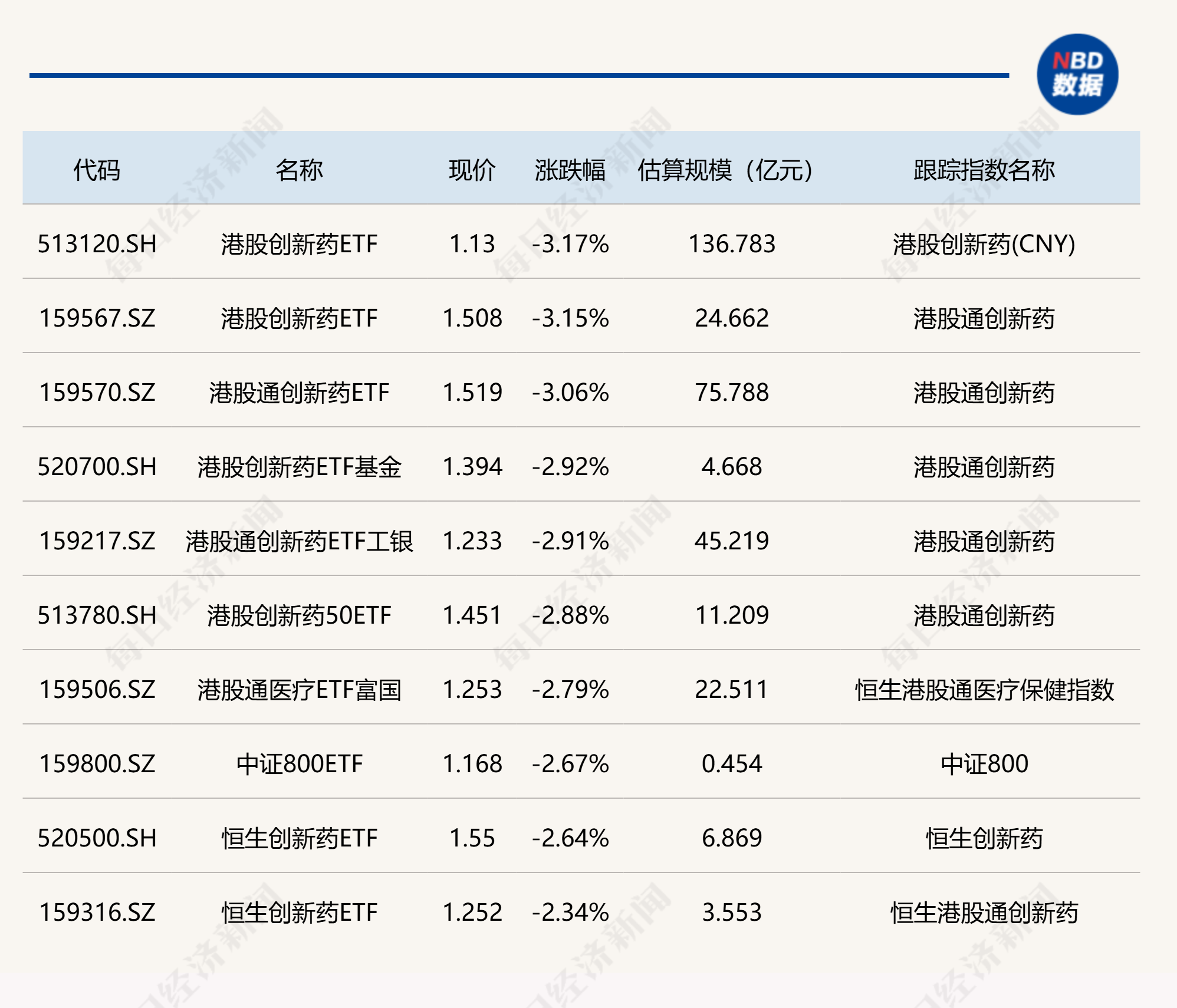Select code 520700.SH

pyautogui.click(x=97, y=466)
